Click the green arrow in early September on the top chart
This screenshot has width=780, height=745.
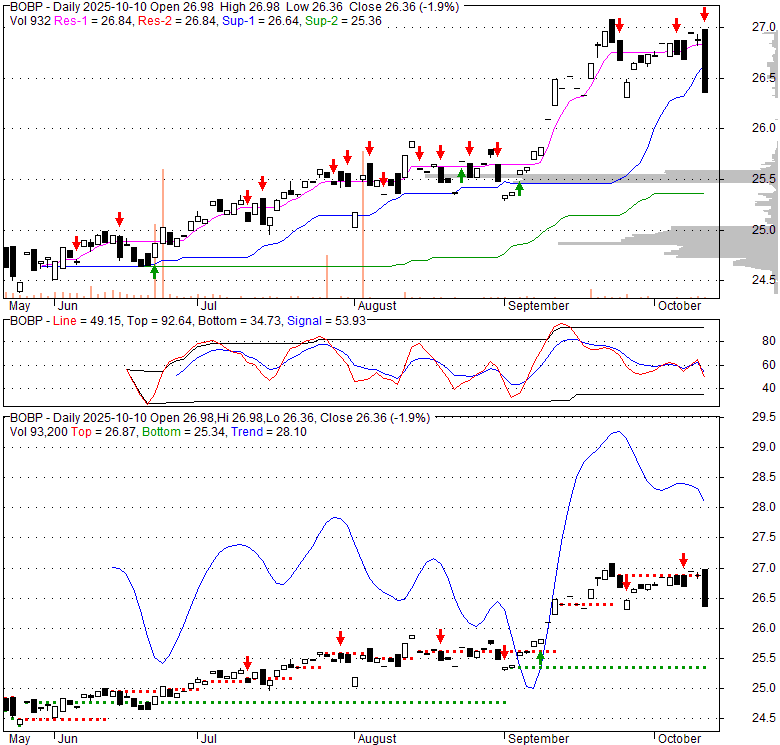(519, 188)
